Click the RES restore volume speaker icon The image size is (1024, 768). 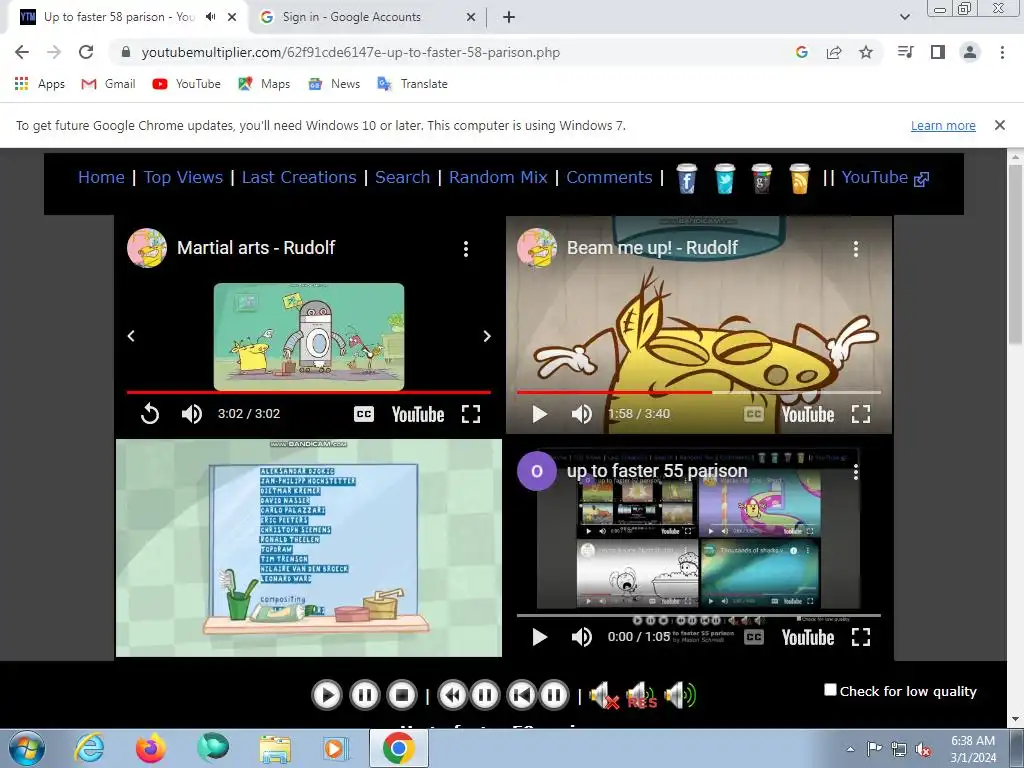[x=641, y=696]
